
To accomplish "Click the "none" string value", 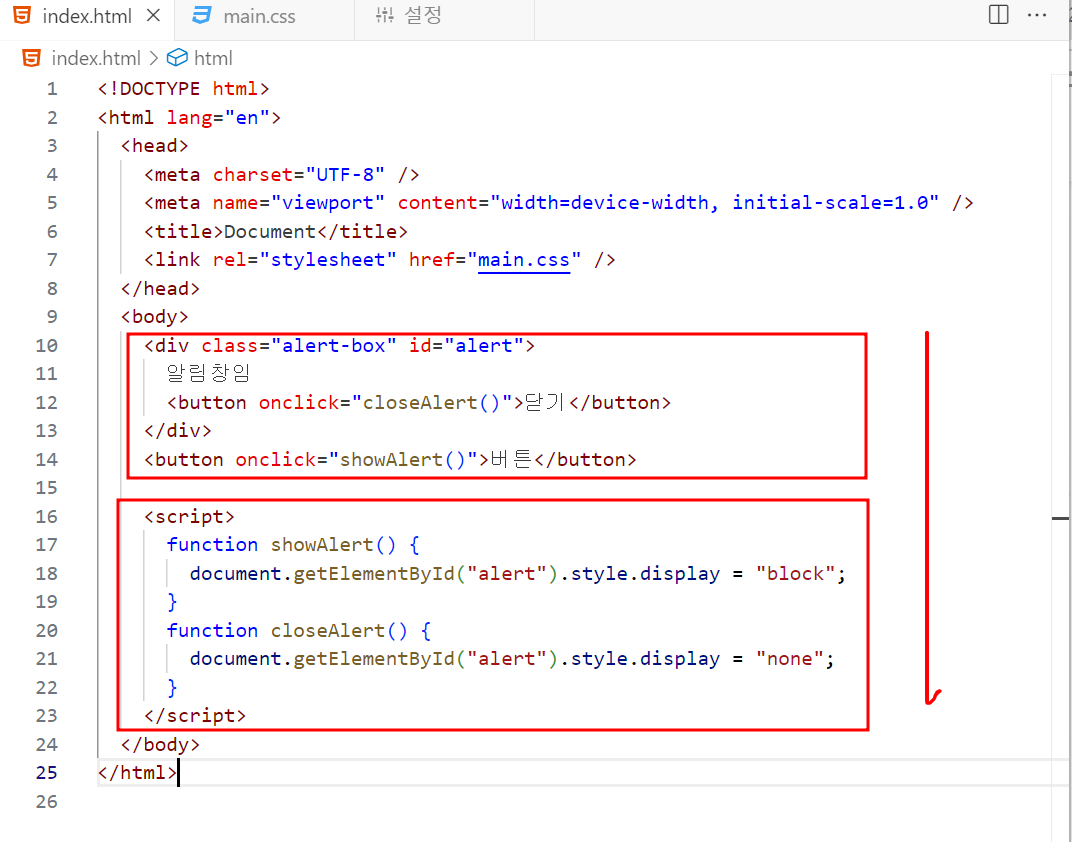I will tap(790, 659).
